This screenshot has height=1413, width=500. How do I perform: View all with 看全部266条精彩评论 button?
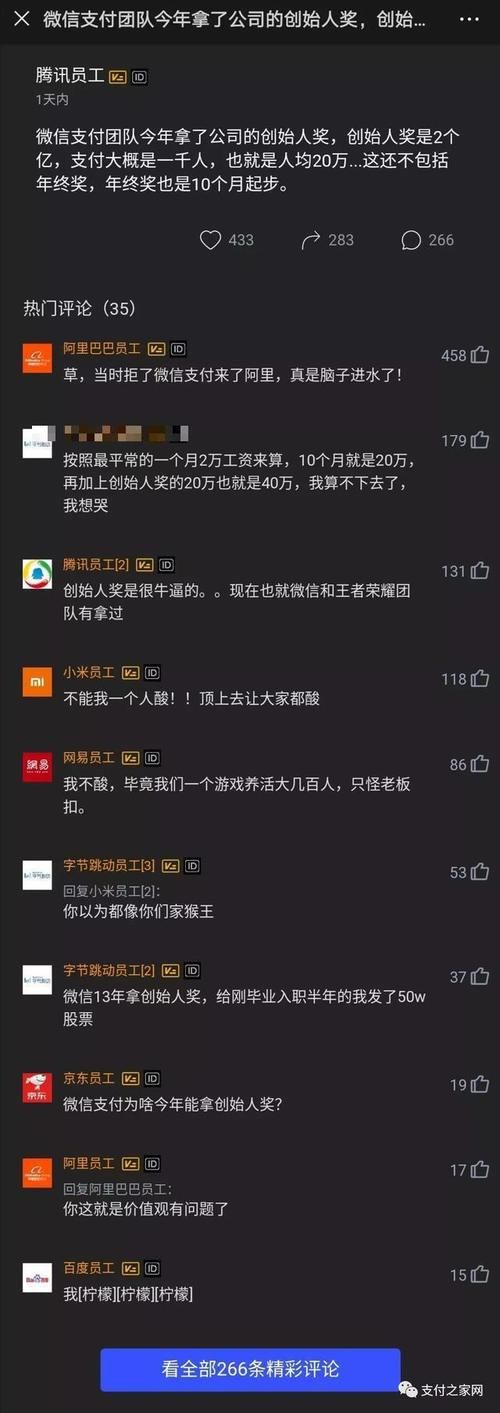(250, 1369)
